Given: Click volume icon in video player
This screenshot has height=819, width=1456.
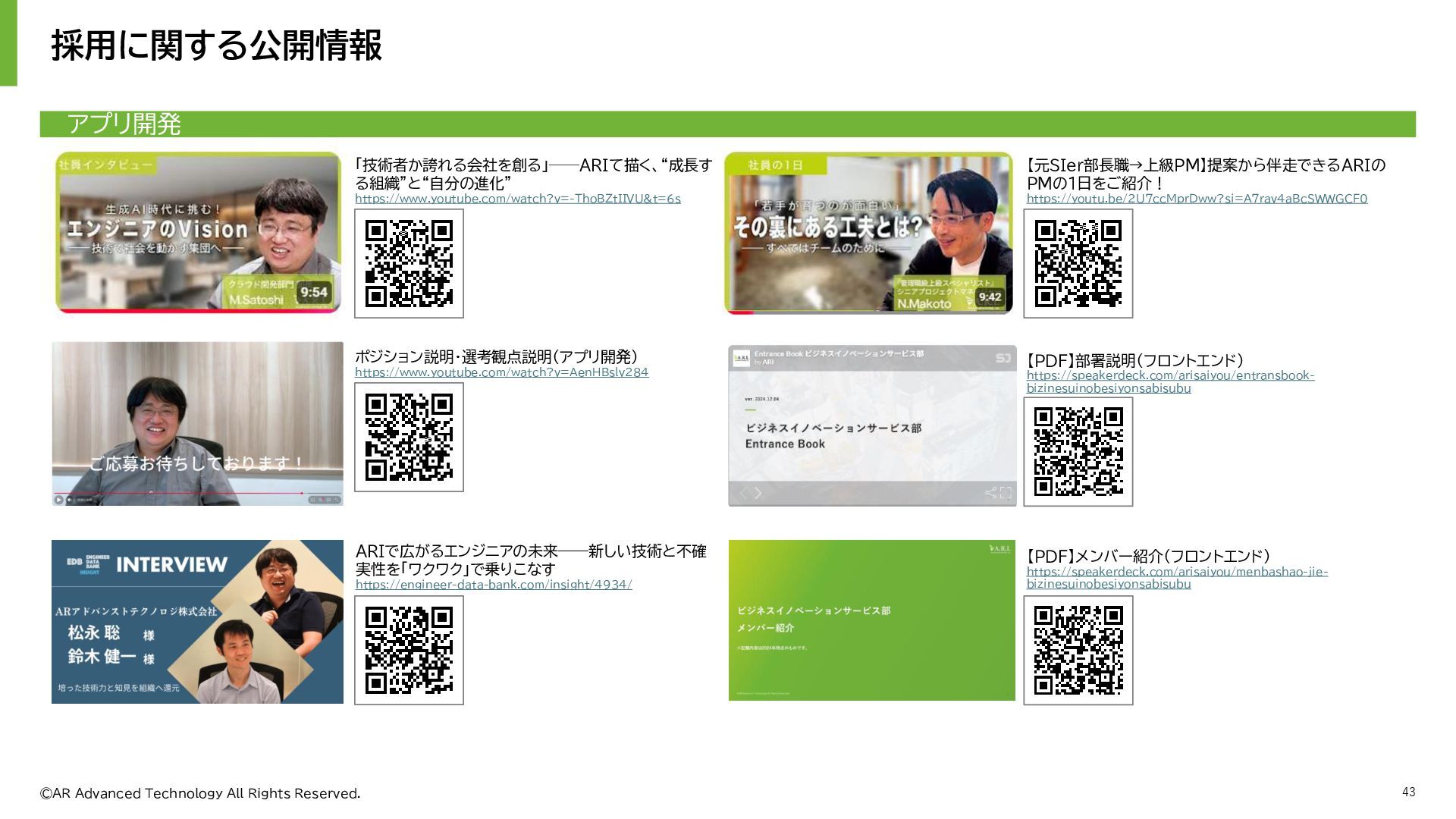Looking at the screenshot, I should coord(69,500).
